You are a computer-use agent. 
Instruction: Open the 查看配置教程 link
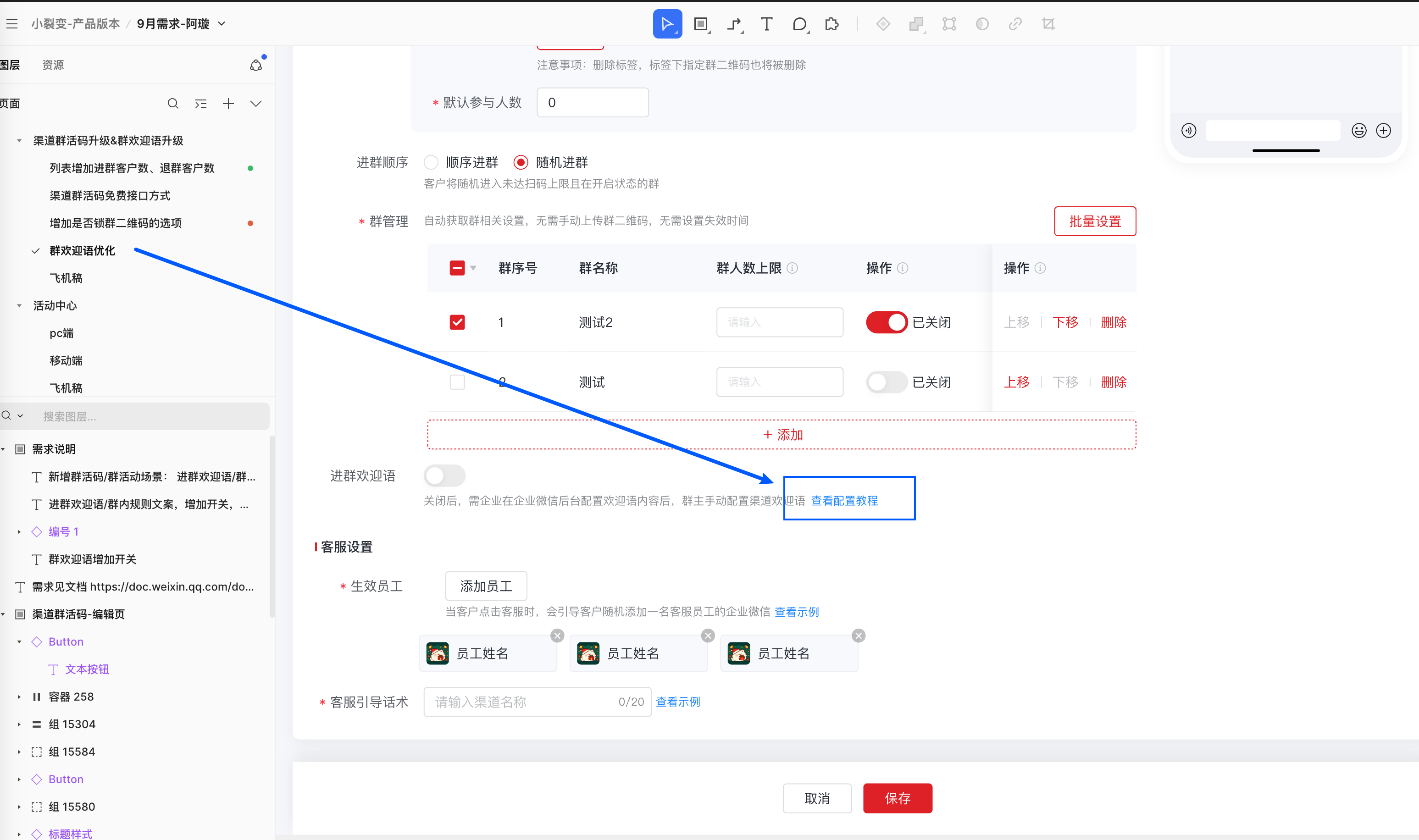(x=844, y=500)
